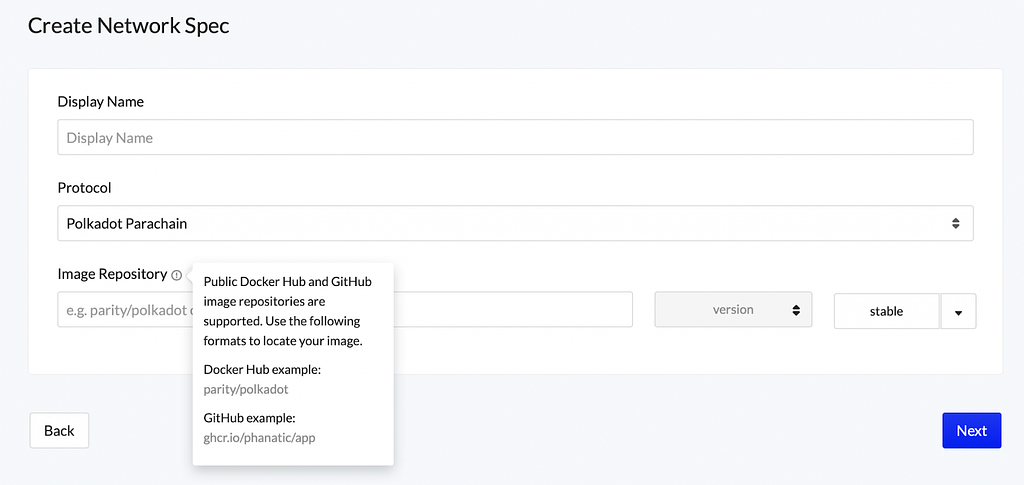Click the ghcr.io/phanatic/app example text

[259, 437]
